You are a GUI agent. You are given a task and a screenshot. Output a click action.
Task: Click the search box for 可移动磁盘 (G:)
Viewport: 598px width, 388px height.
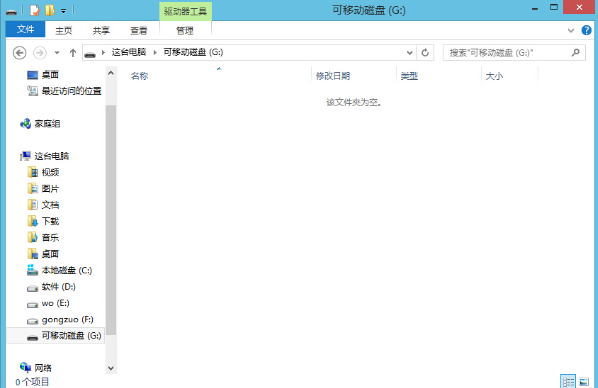tap(514, 53)
